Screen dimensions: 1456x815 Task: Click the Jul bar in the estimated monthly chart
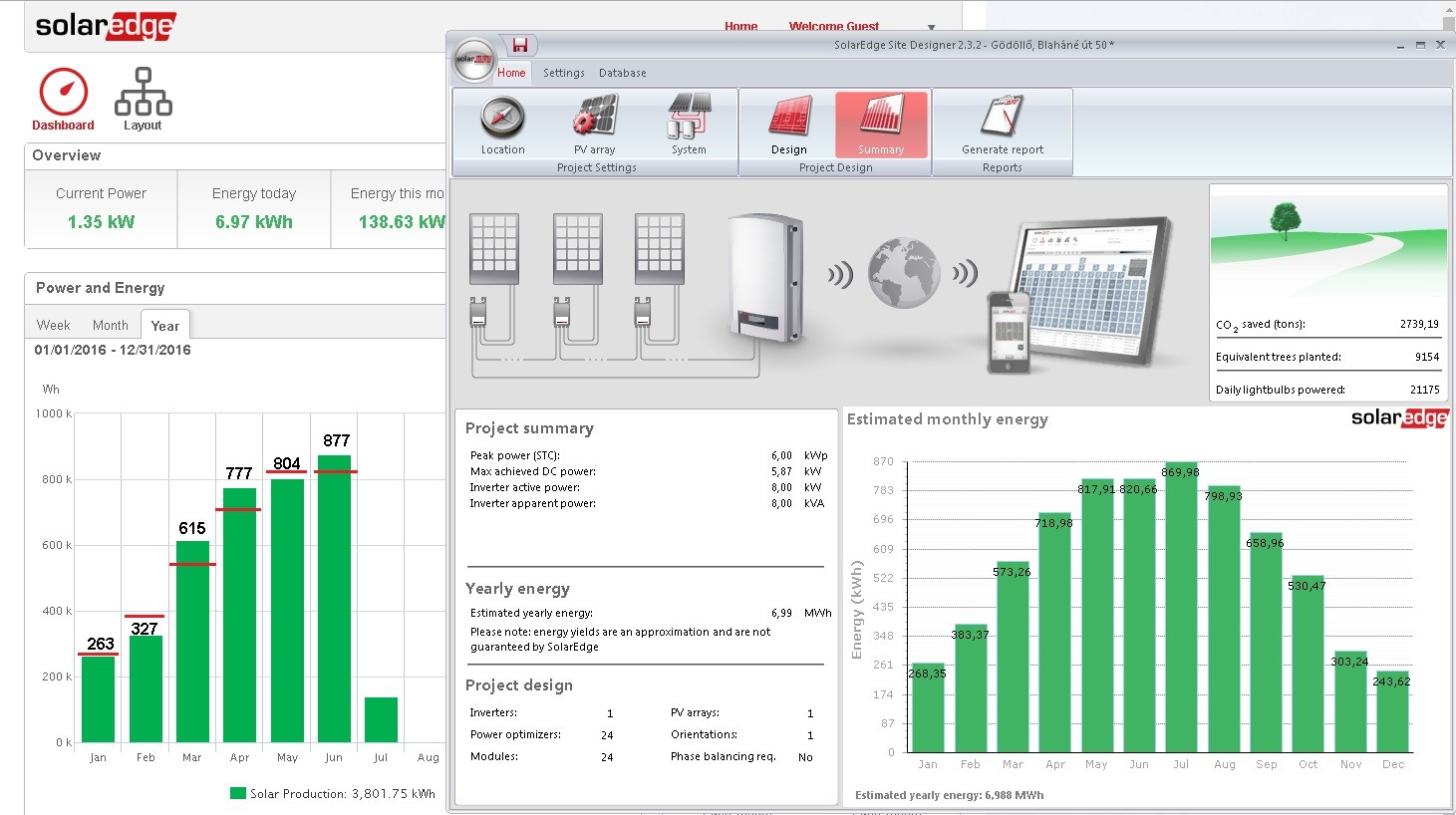pyautogui.click(x=1181, y=607)
